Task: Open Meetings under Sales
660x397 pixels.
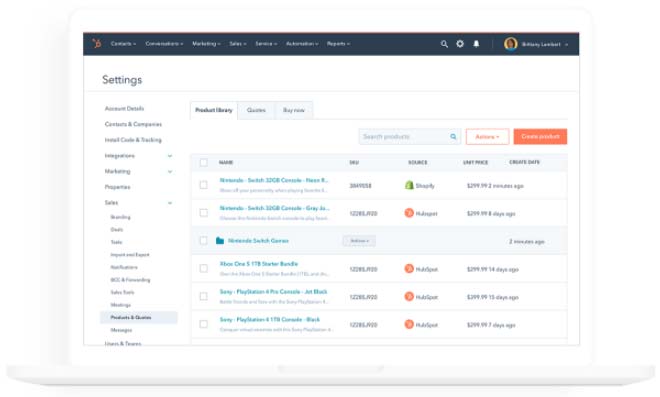Action: (x=120, y=305)
